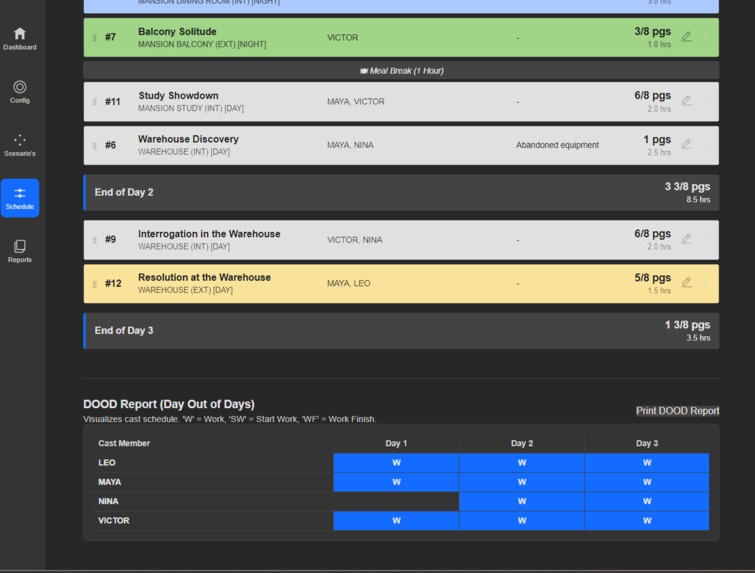
Task: Open more options for Warehouse Discovery row
Action: click(x=706, y=144)
